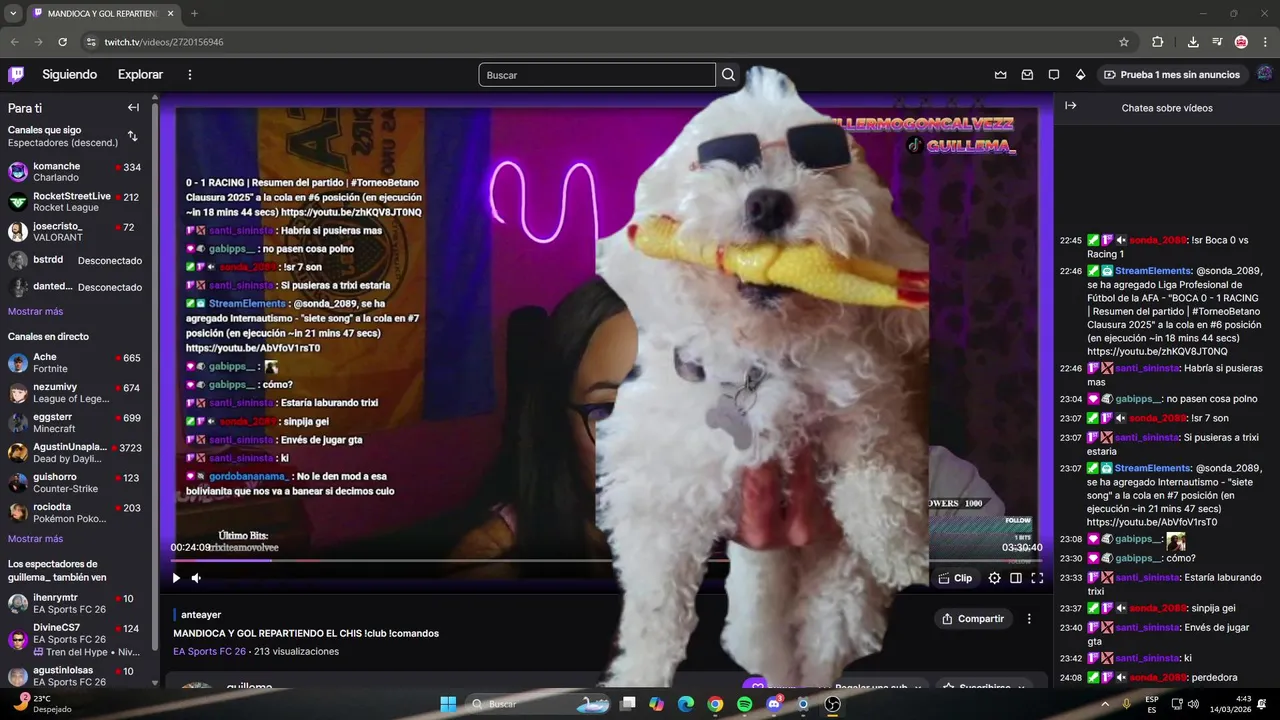Play the video

(176, 578)
